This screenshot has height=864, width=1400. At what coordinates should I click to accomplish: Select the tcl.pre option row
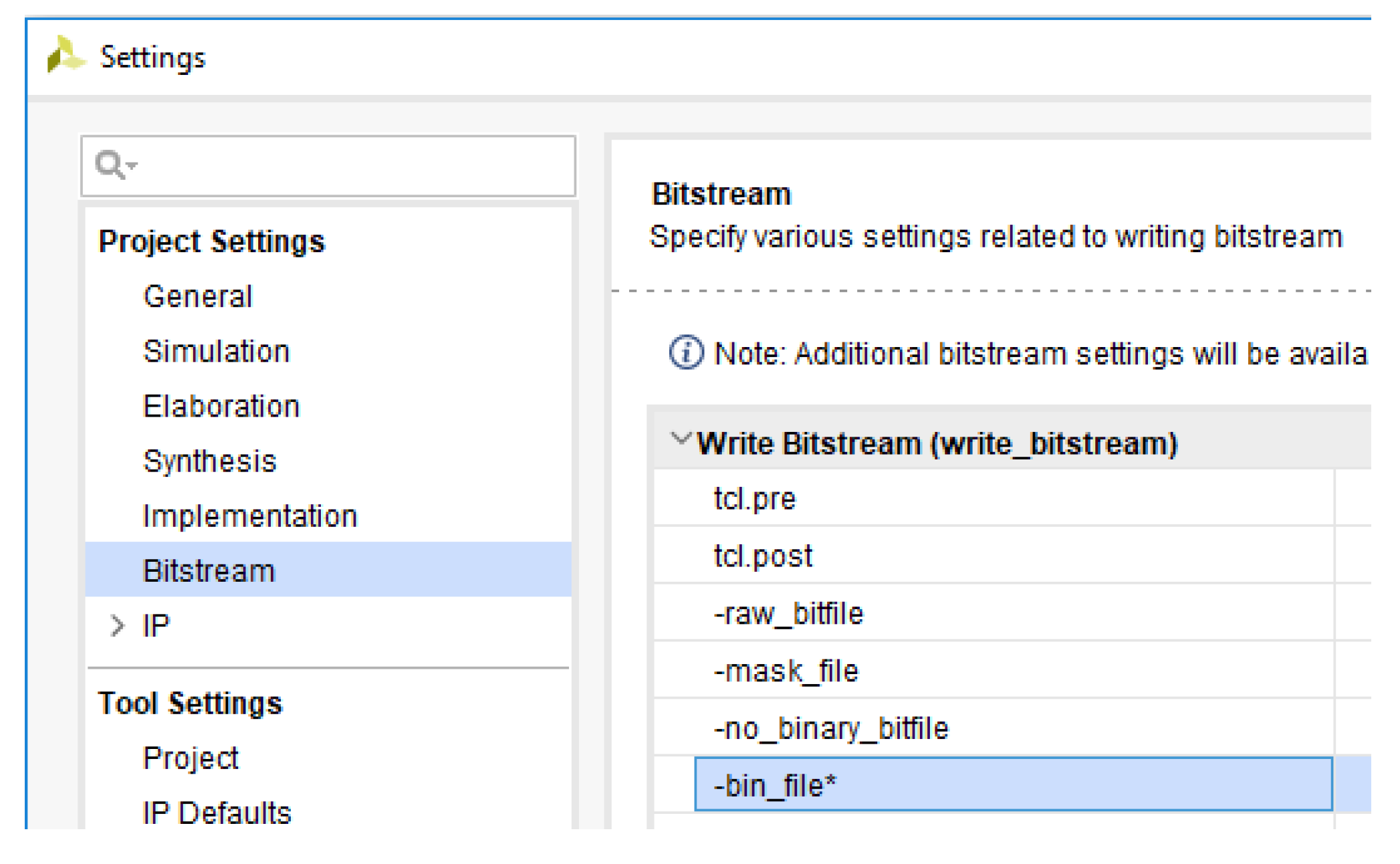(755, 498)
